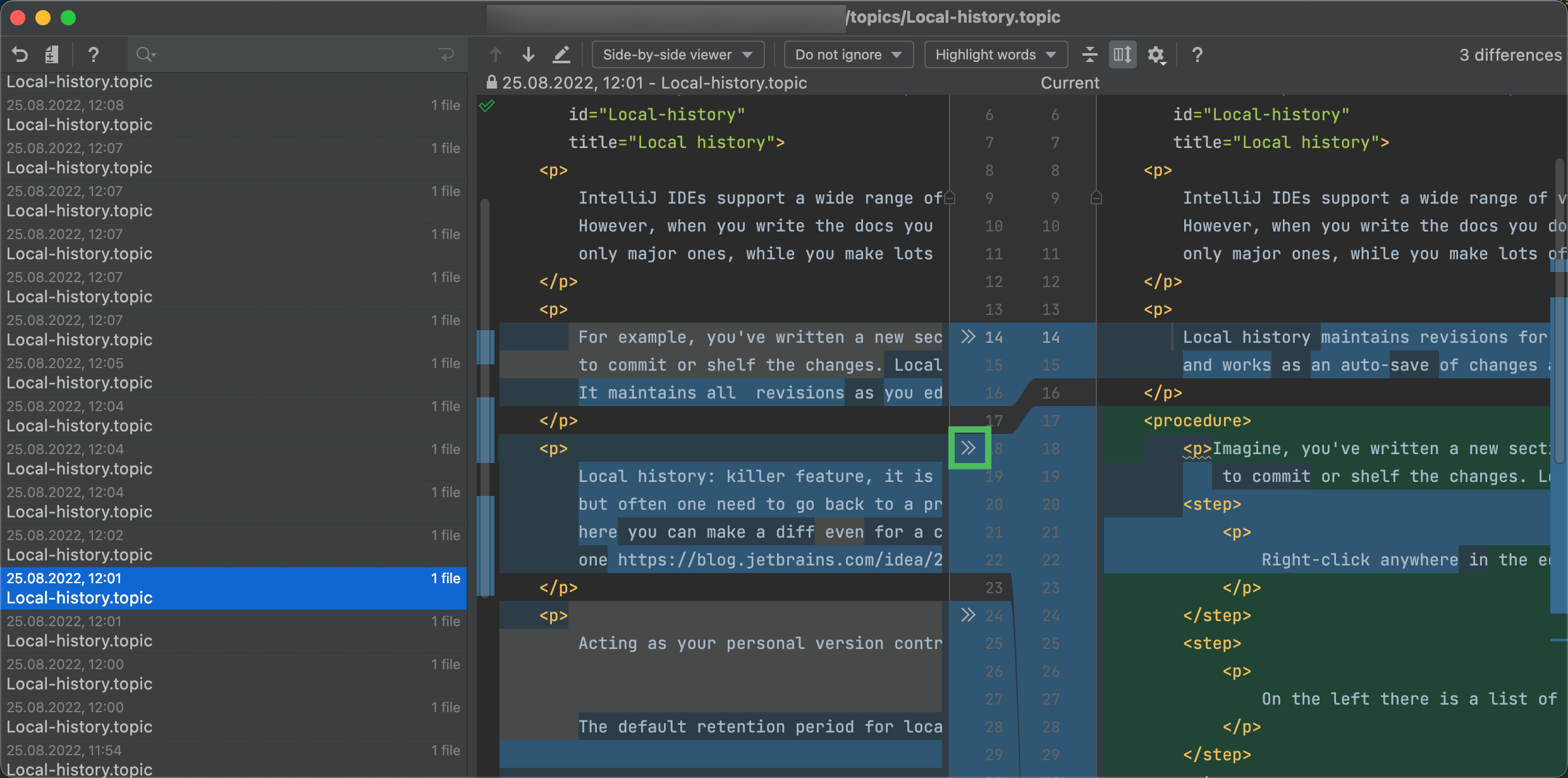Open search options via the magnifier arrow
This screenshot has height=778, width=1568.
pyautogui.click(x=146, y=54)
